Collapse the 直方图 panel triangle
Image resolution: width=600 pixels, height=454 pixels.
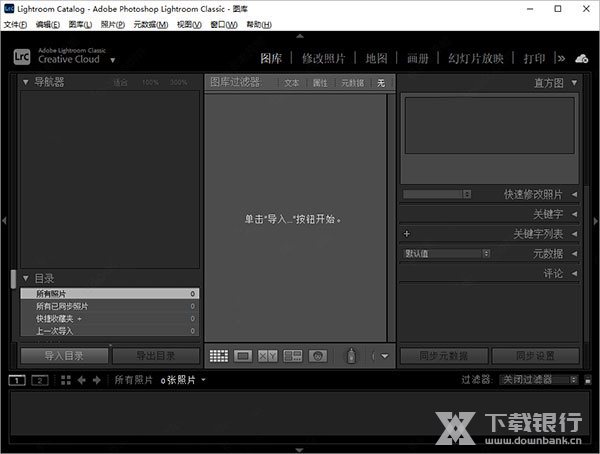click(574, 82)
